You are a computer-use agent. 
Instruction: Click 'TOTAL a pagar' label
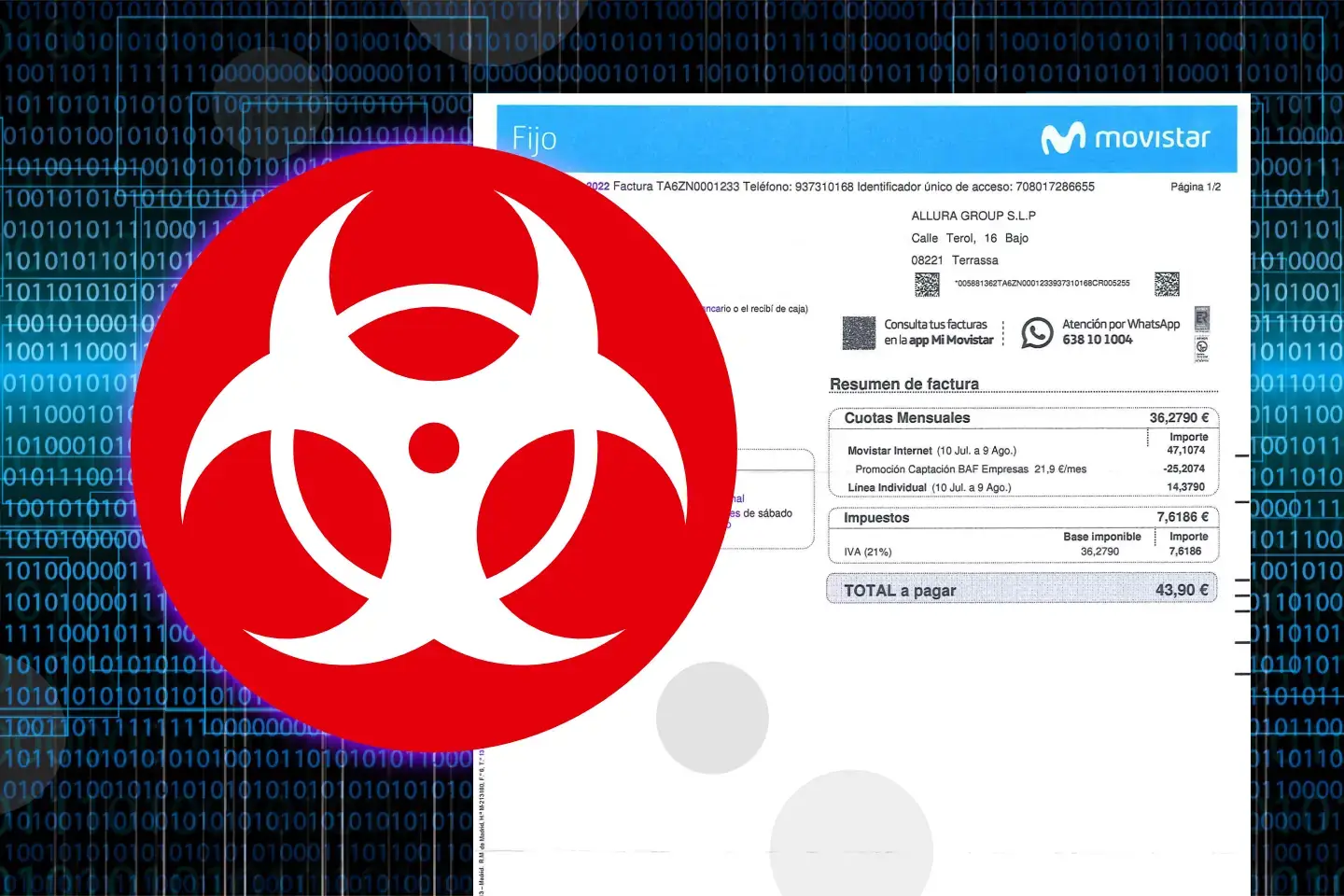pyautogui.click(x=900, y=591)
